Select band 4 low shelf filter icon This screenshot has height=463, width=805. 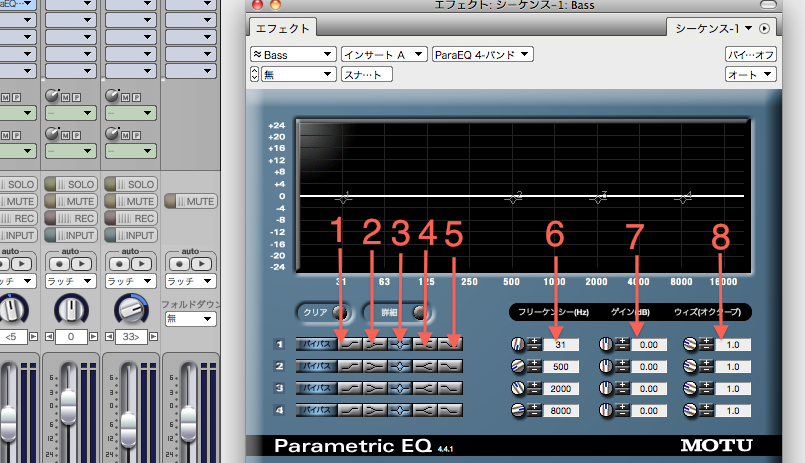click(375, 411)
